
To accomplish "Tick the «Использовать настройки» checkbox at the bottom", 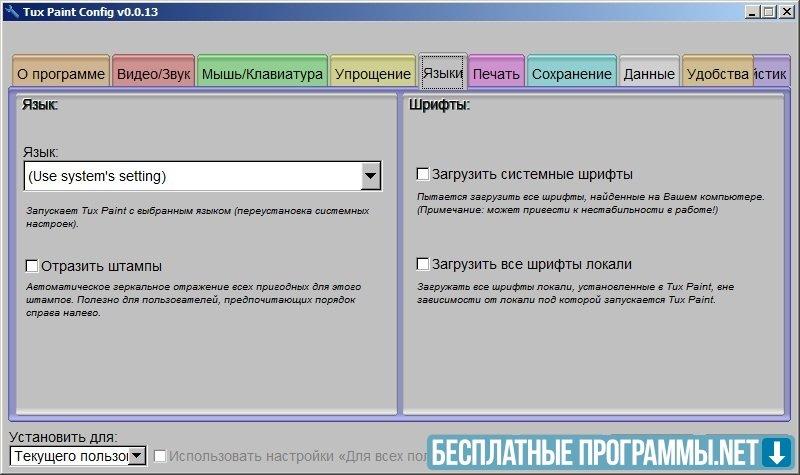I will coord(160,457).
